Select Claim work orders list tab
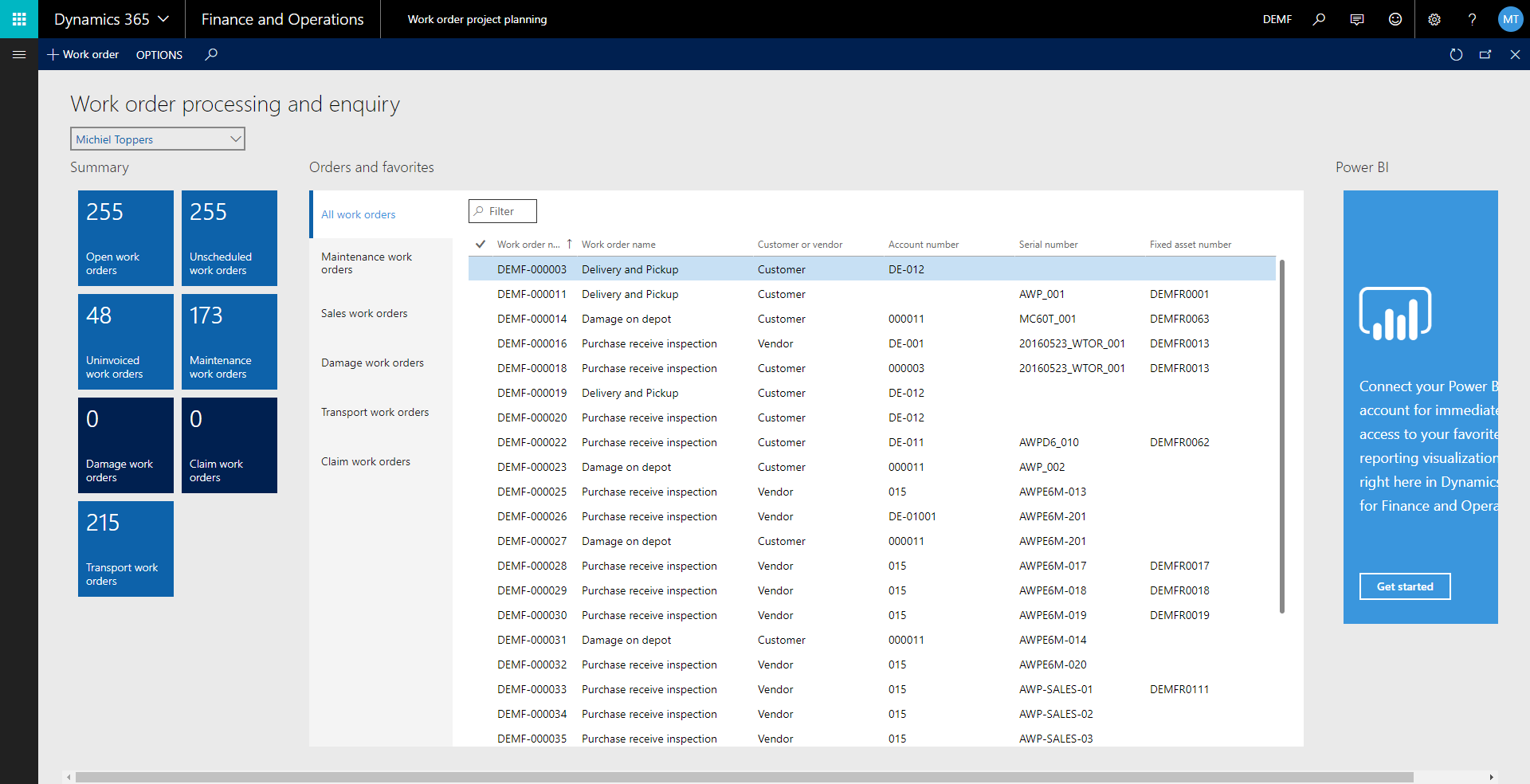Screen dimensions: 1530x784 (x=381, y=461)
